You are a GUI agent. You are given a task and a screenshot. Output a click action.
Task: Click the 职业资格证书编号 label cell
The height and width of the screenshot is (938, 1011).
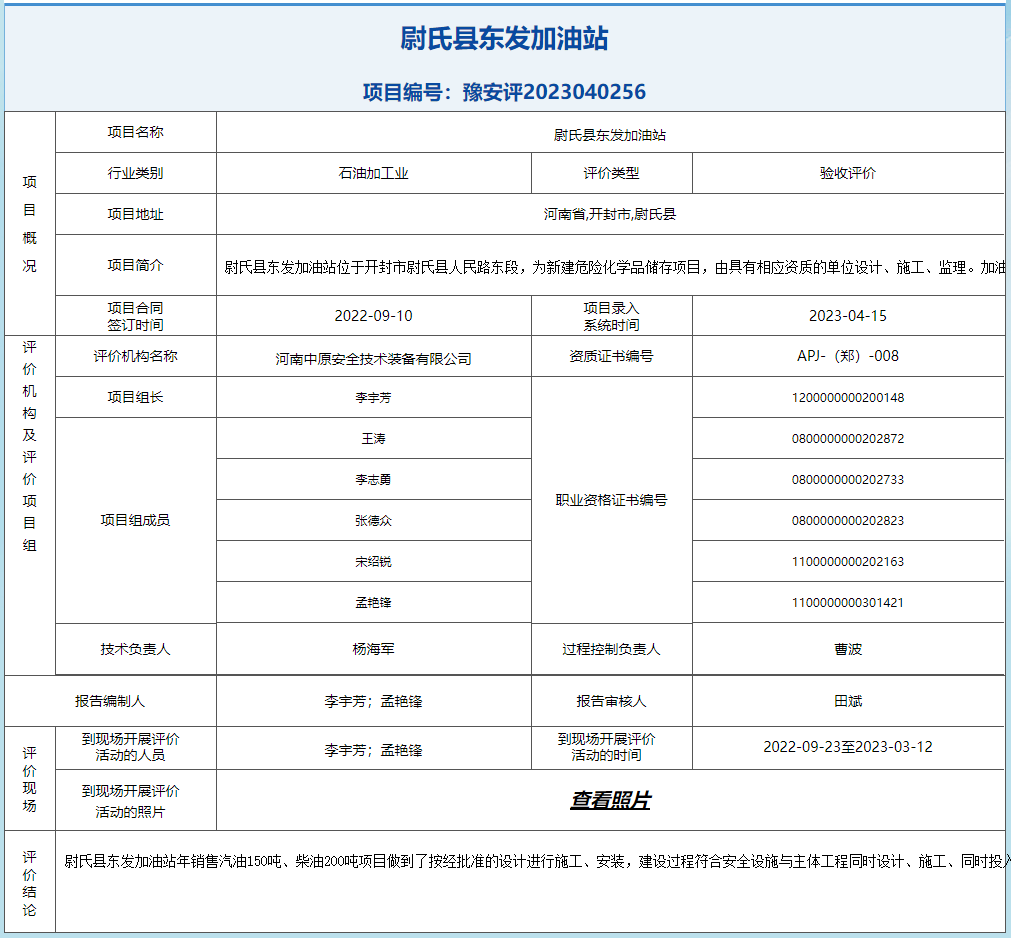point(611,500)
